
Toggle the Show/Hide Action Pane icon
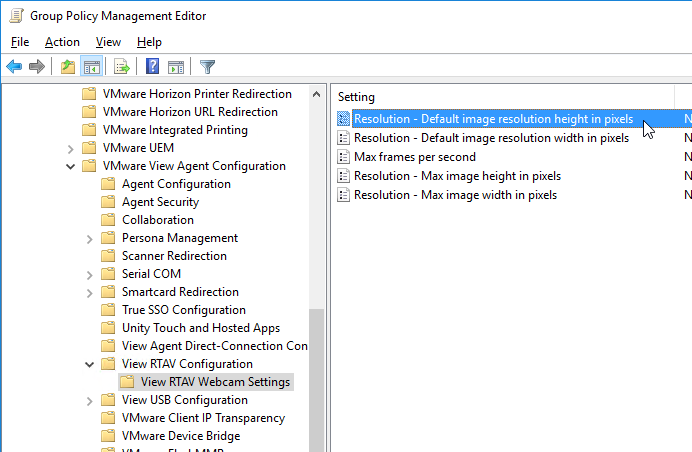[x=176, y=67]
